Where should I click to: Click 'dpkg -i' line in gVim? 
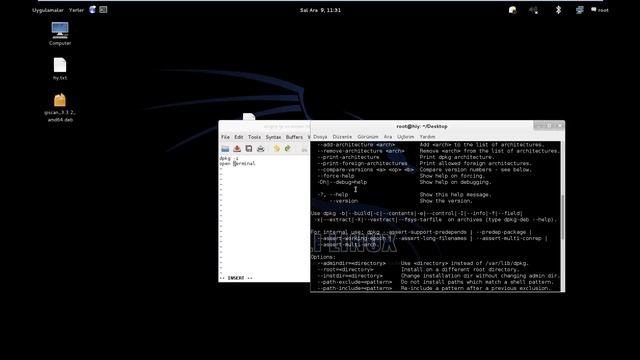point(229,158)
